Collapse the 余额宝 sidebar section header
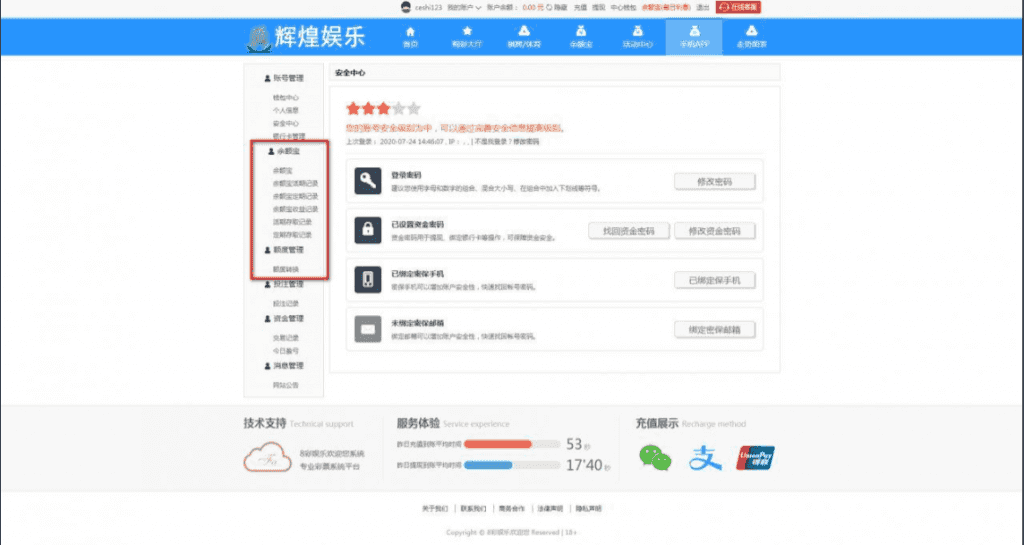Screen dimensions: 1024x545 (284, 151)
